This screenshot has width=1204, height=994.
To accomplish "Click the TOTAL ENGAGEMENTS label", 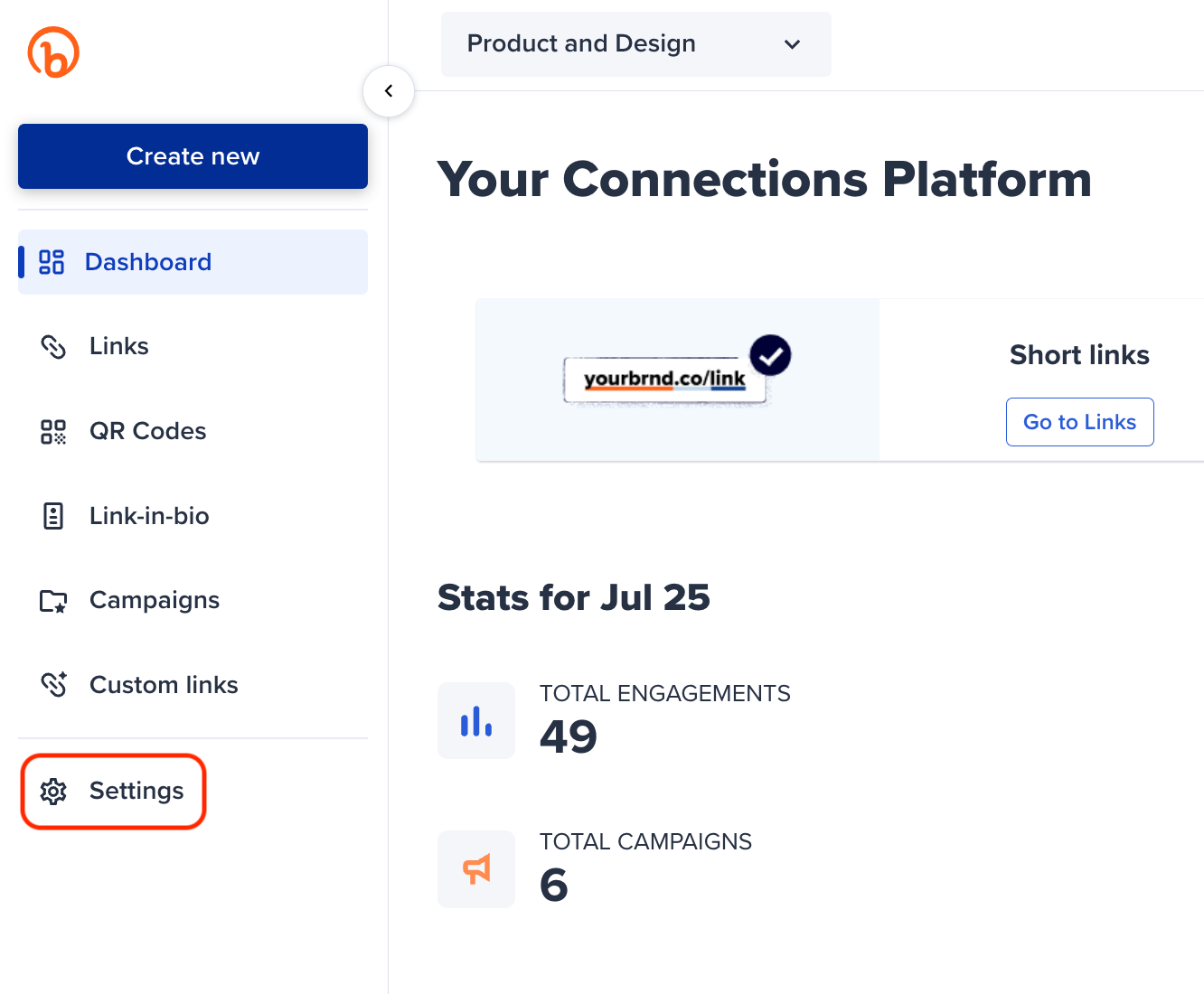I will pos(665,693).
